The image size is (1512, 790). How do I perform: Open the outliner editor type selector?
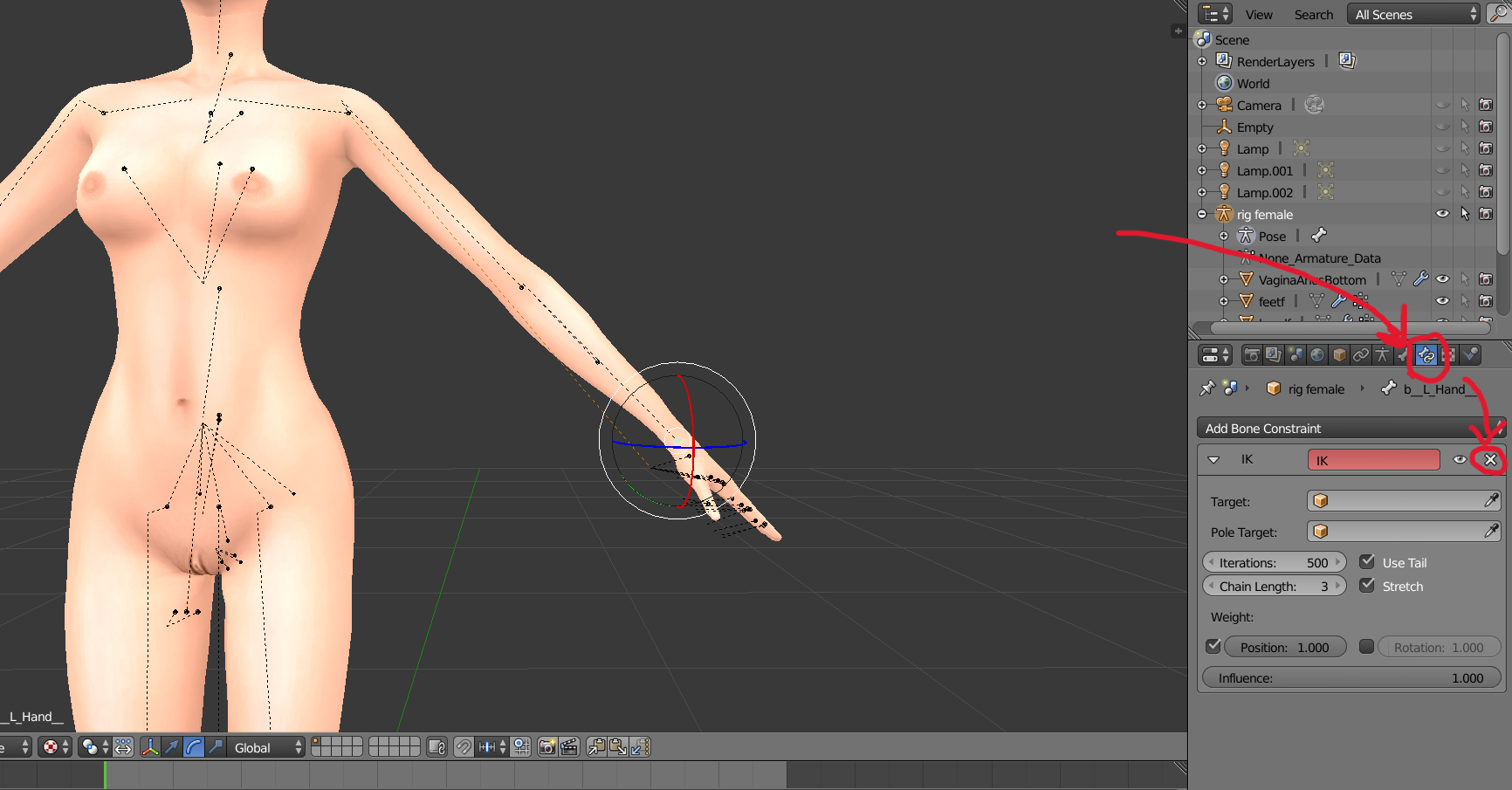click(1215, 14)
